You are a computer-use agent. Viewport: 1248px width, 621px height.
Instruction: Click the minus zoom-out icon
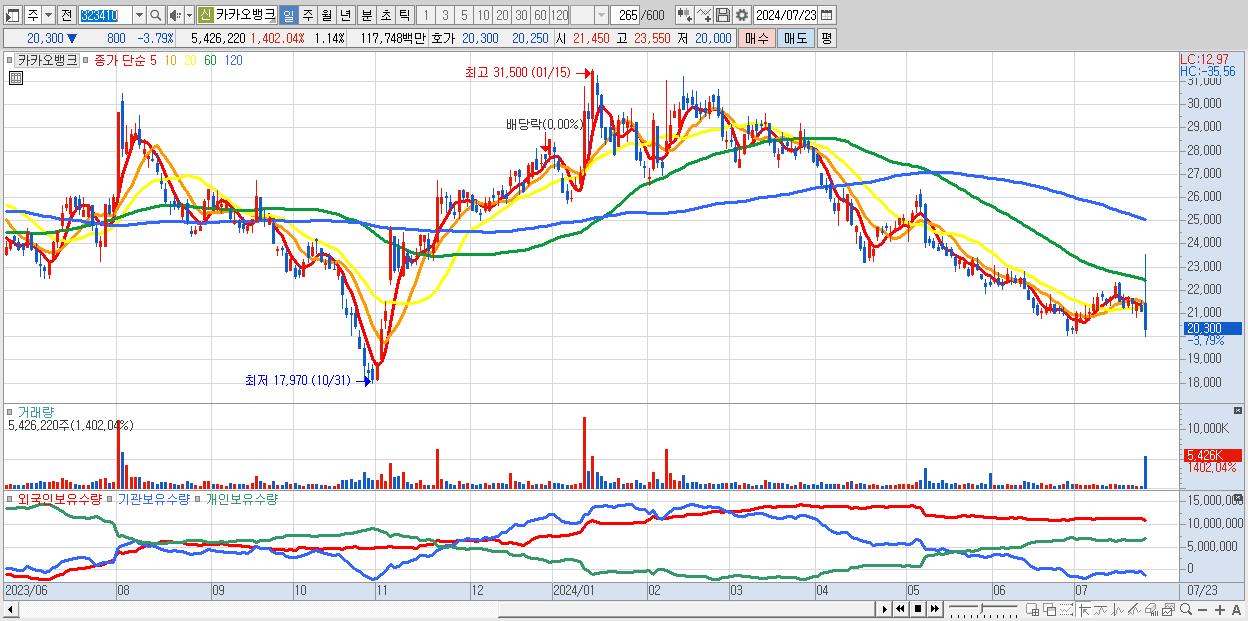(x=1202, y=609)
